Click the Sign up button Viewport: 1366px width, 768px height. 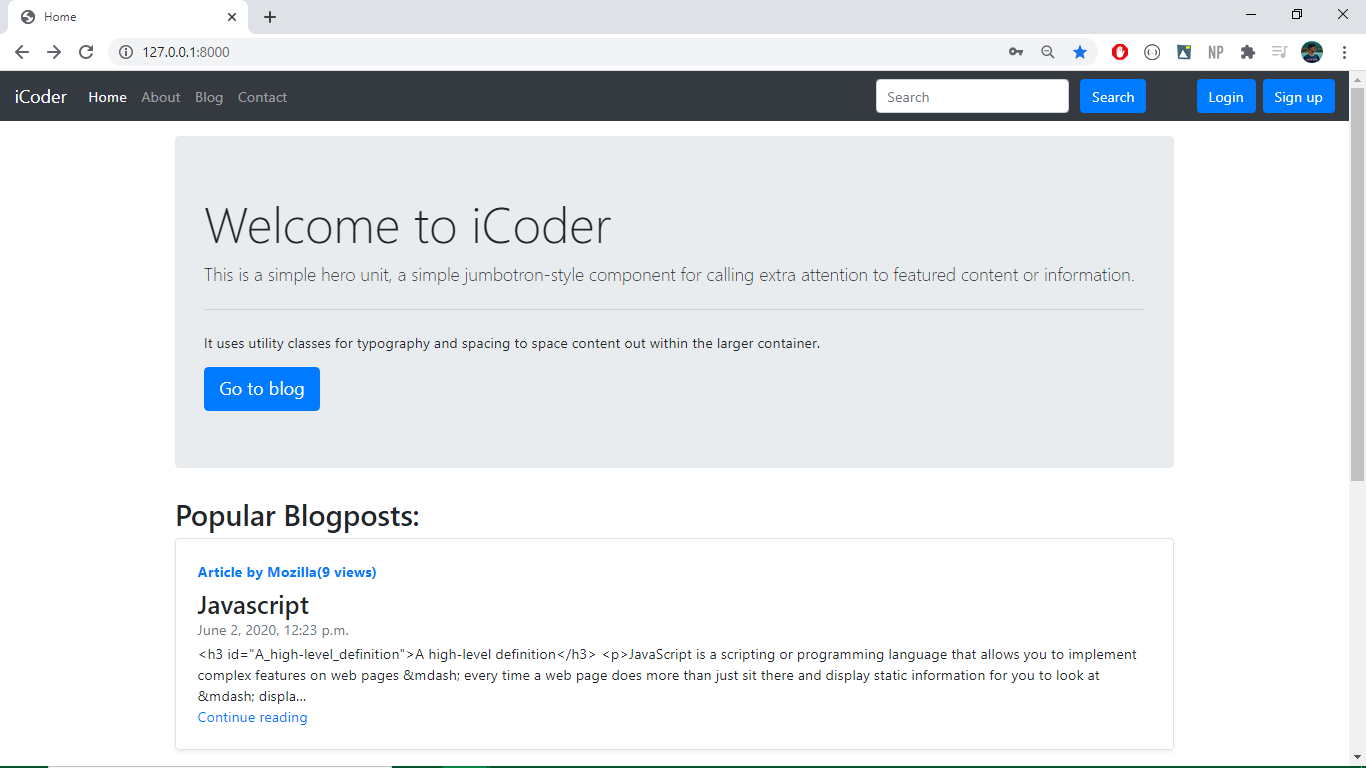click(x=1298, y=96)
